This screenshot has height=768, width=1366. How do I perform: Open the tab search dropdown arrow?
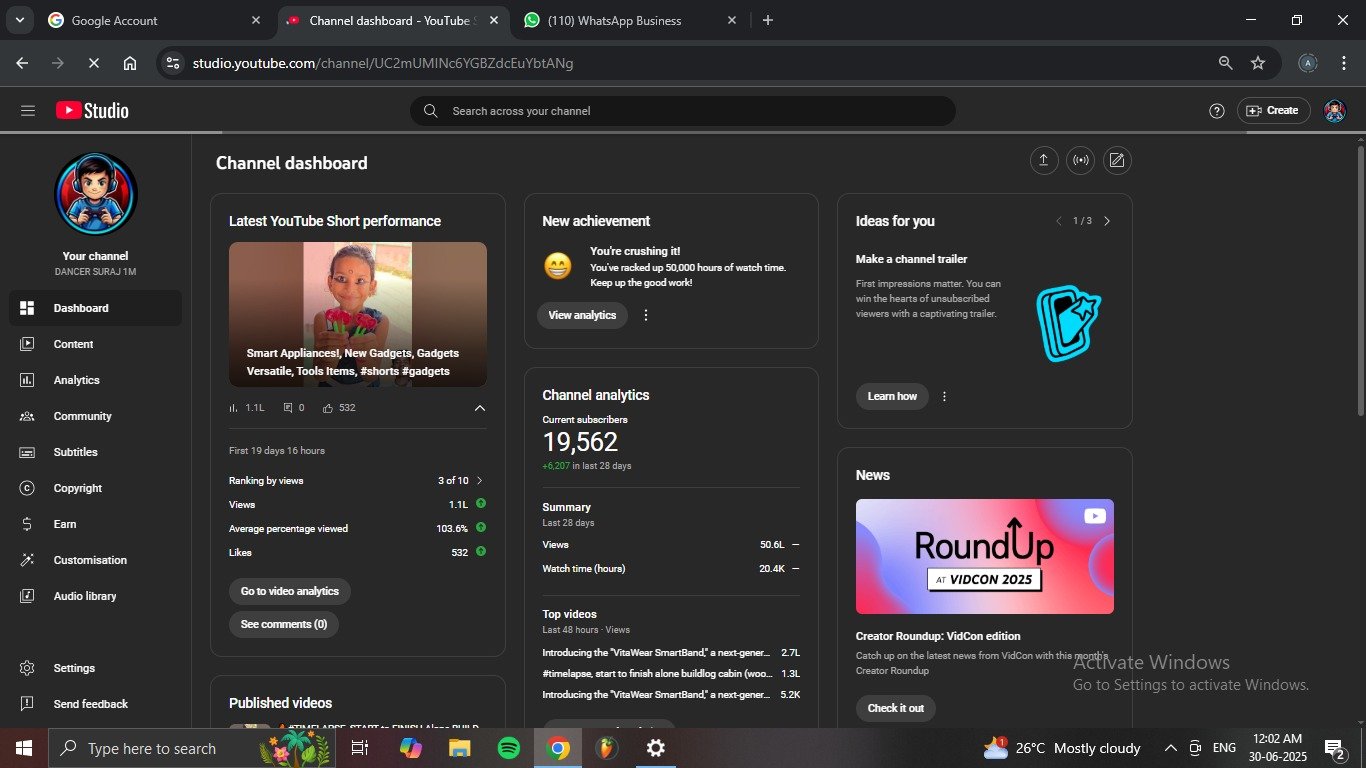coord(20,20)
